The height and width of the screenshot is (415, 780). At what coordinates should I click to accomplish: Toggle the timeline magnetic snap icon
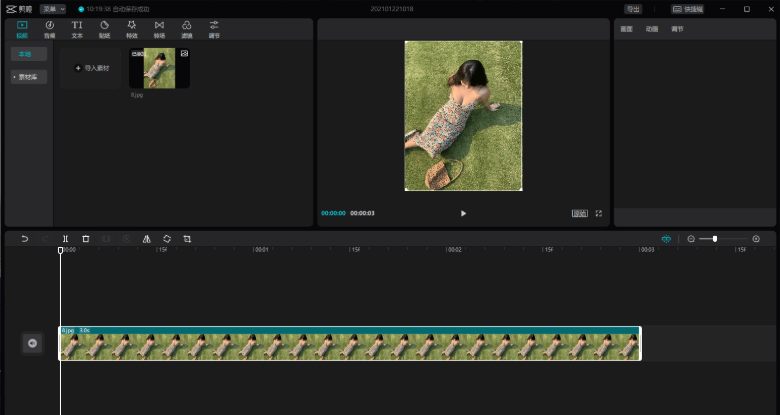click(x=666, y=239)
